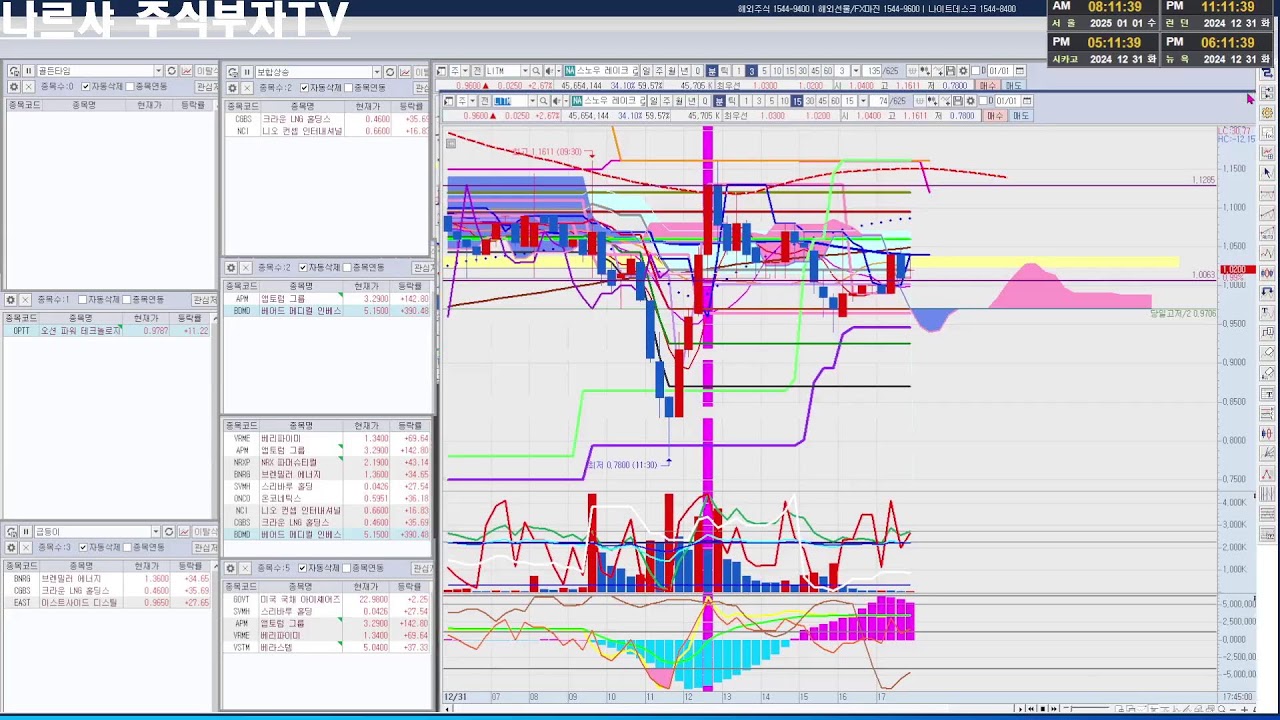The width and height of the screenshot is (1280, 720).
Task: Check 종목연동 in 복합상승 panel
Action: pyautogui.click(x=348, y=88)
